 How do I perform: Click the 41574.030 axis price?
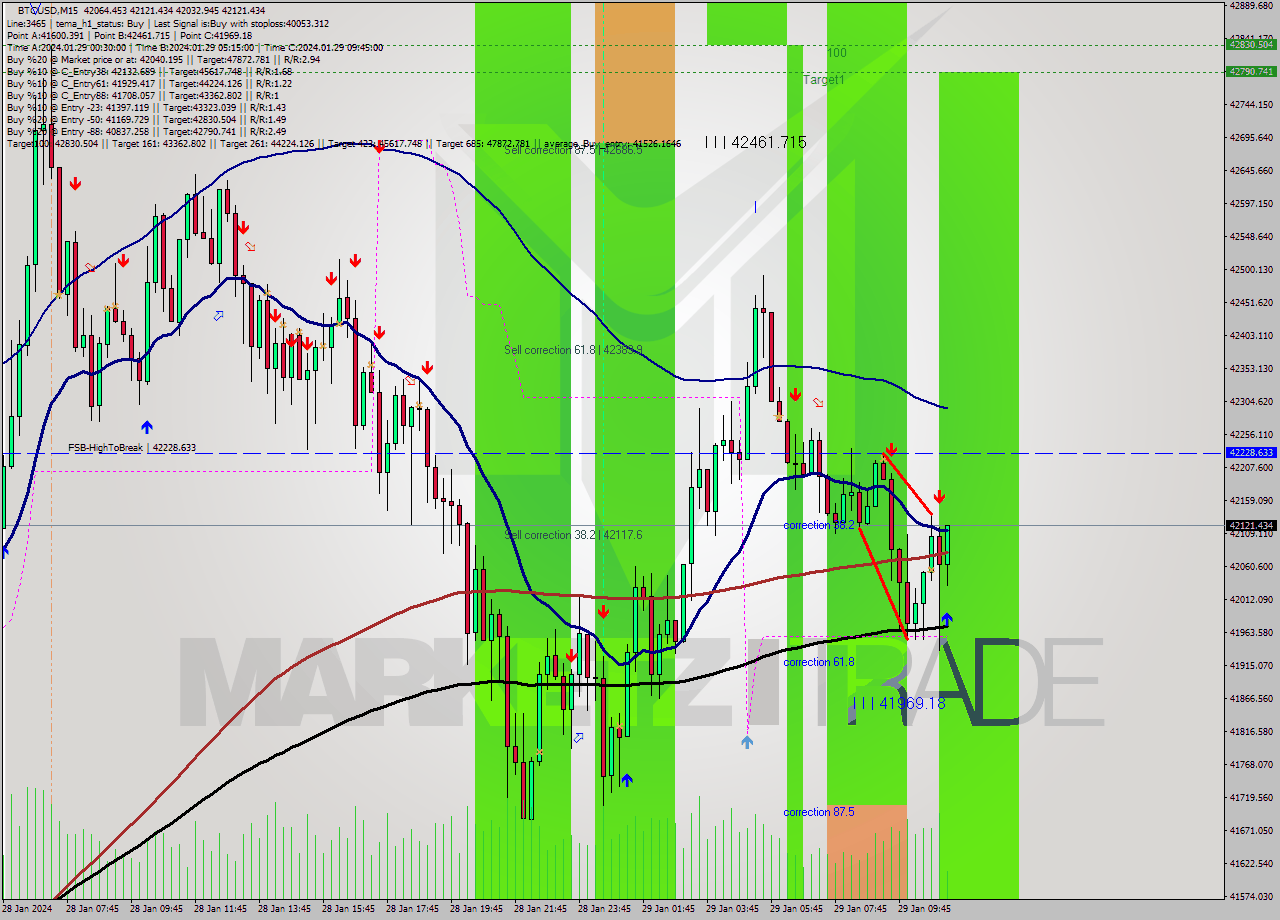tap(1251, 896)
